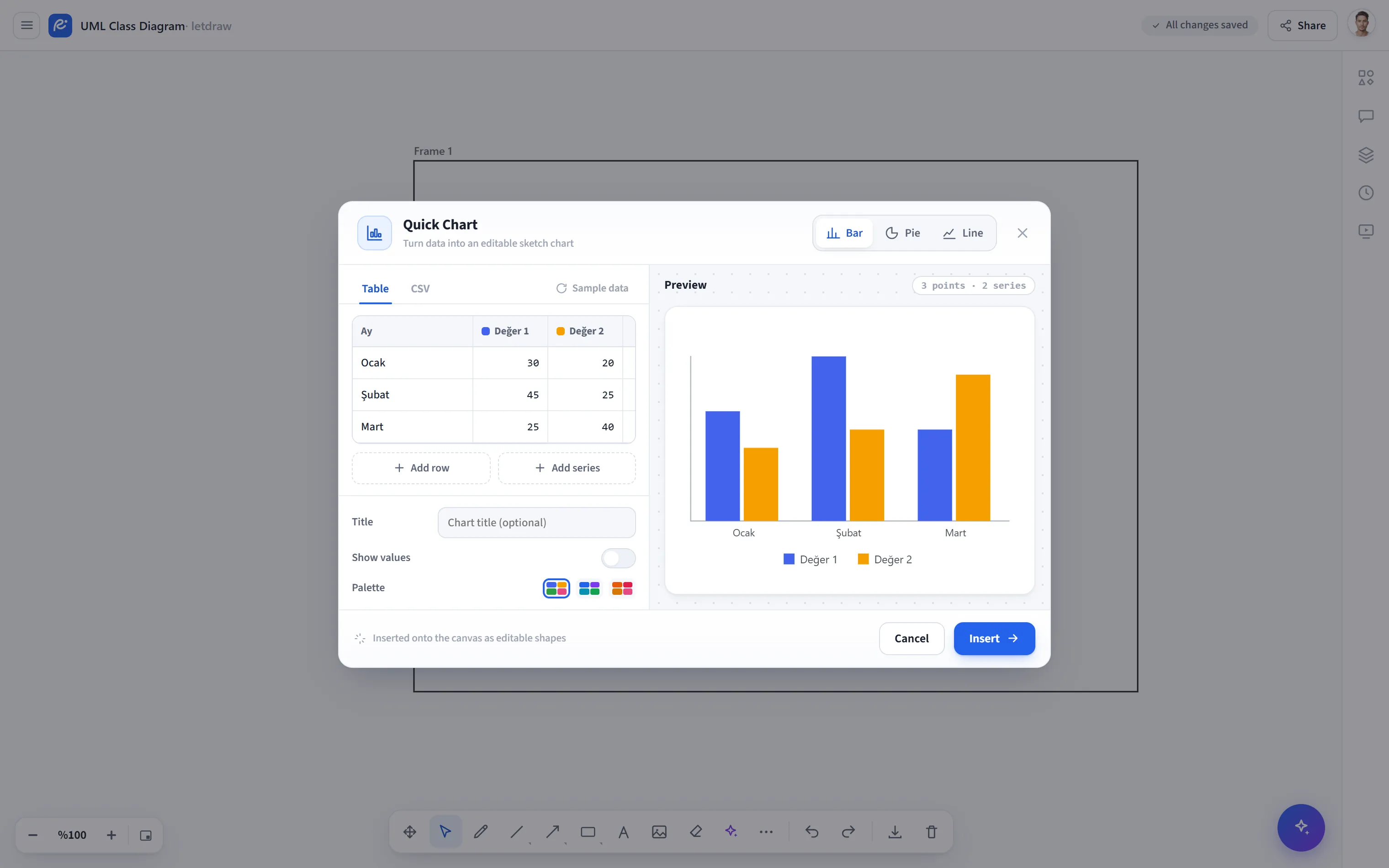Open the floating AI assistant button
This screenshot has width=1389, height=868.
coord(1301,827)
